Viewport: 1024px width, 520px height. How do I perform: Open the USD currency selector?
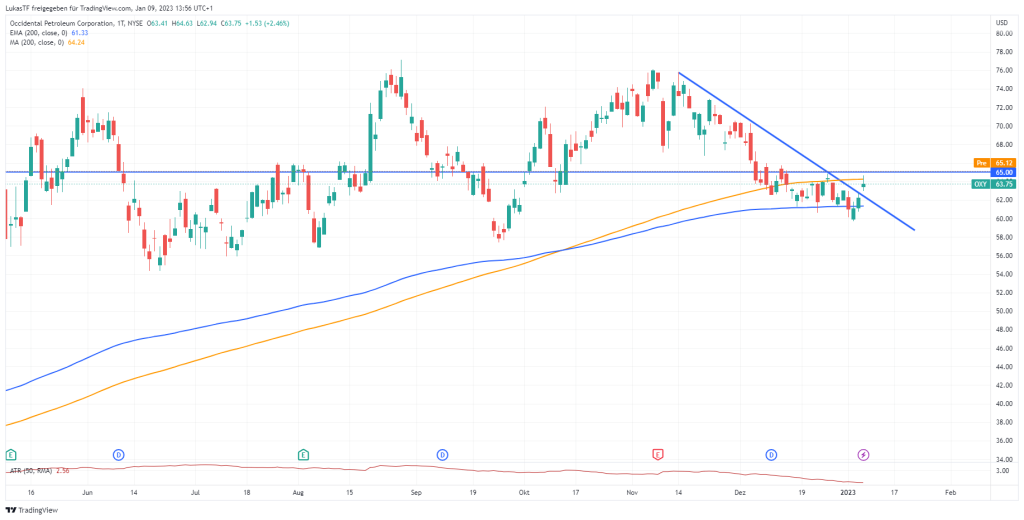point(1001,21)
